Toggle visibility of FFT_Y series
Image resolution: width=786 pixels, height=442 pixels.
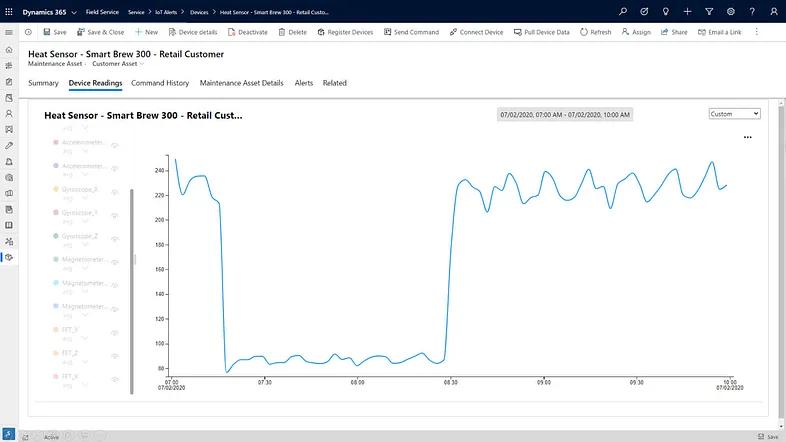tap(115, 333)
